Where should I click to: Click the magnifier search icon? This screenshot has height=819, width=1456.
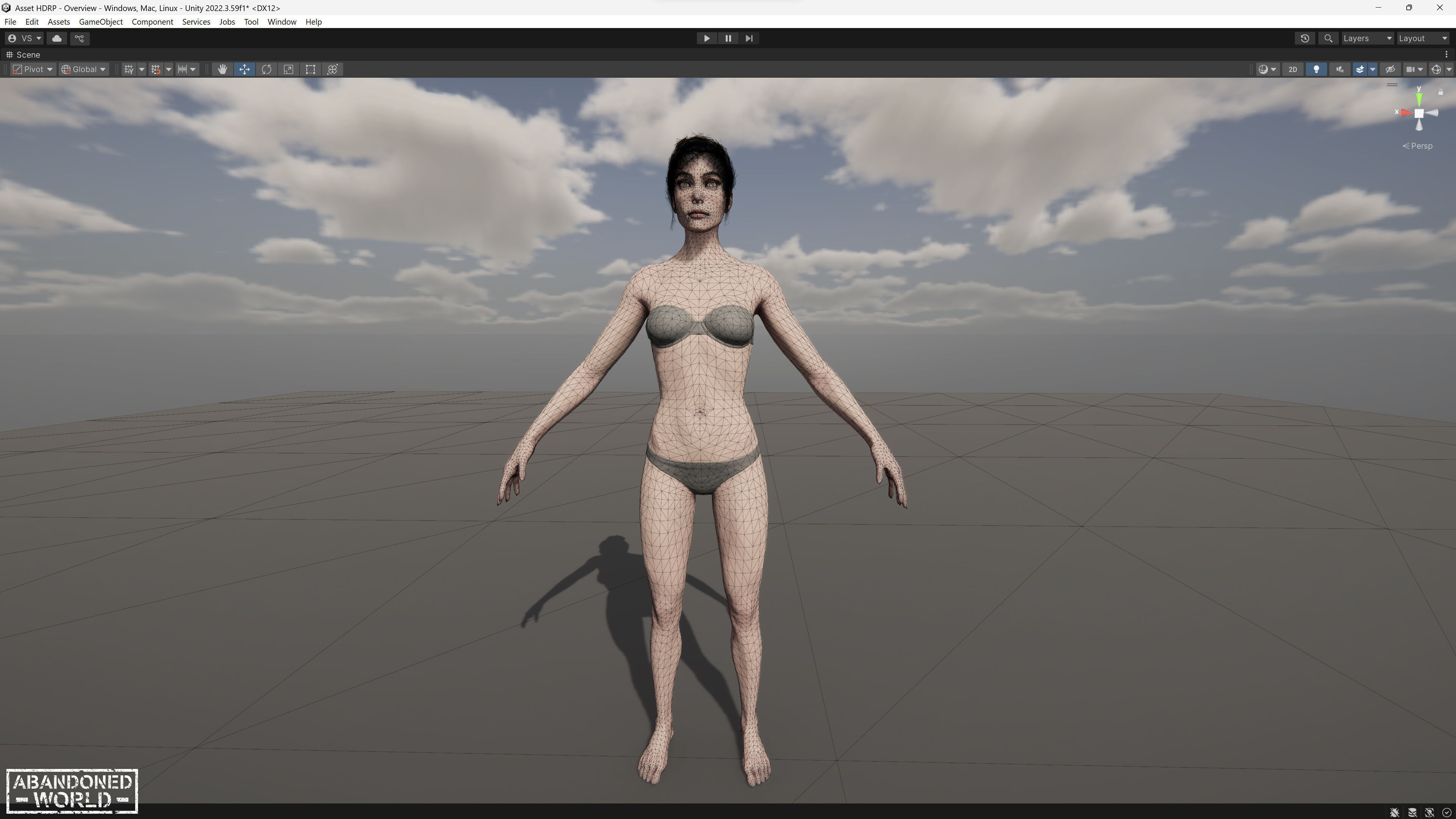tap(1328, 38)
